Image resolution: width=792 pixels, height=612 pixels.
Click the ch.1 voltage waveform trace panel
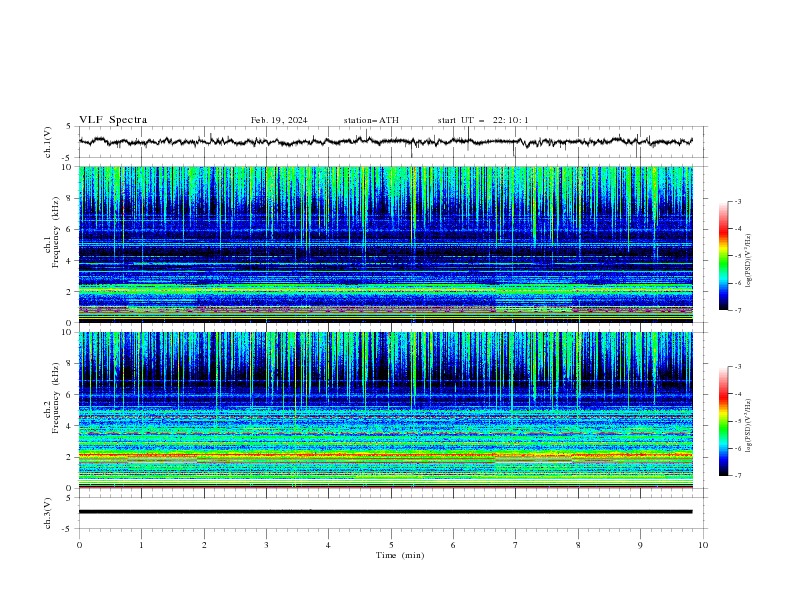393,142
